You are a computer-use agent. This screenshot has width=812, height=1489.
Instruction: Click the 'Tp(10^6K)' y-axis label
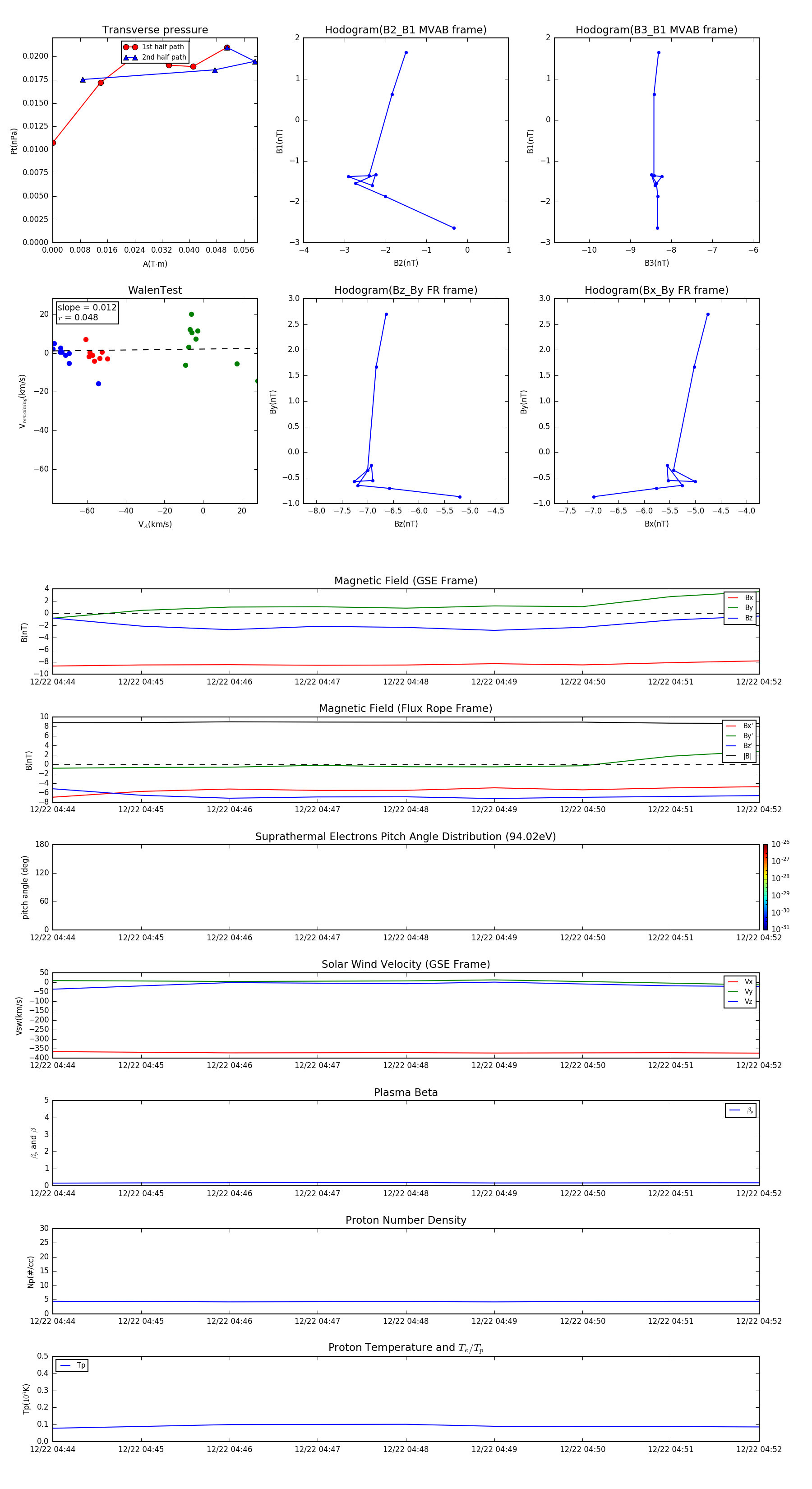point(26,1399)
